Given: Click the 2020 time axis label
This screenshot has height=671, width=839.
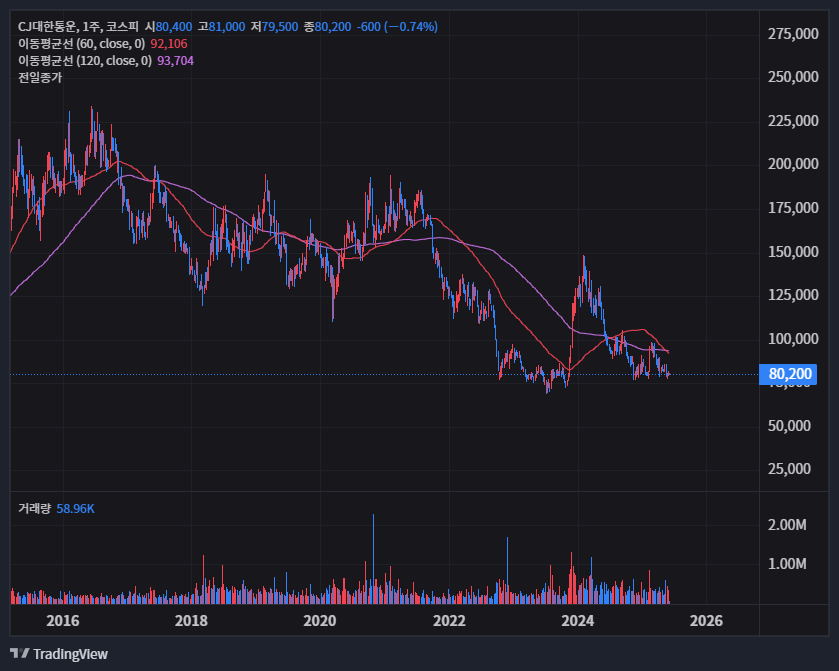Looking at the screenshot, I should [319, 621].
